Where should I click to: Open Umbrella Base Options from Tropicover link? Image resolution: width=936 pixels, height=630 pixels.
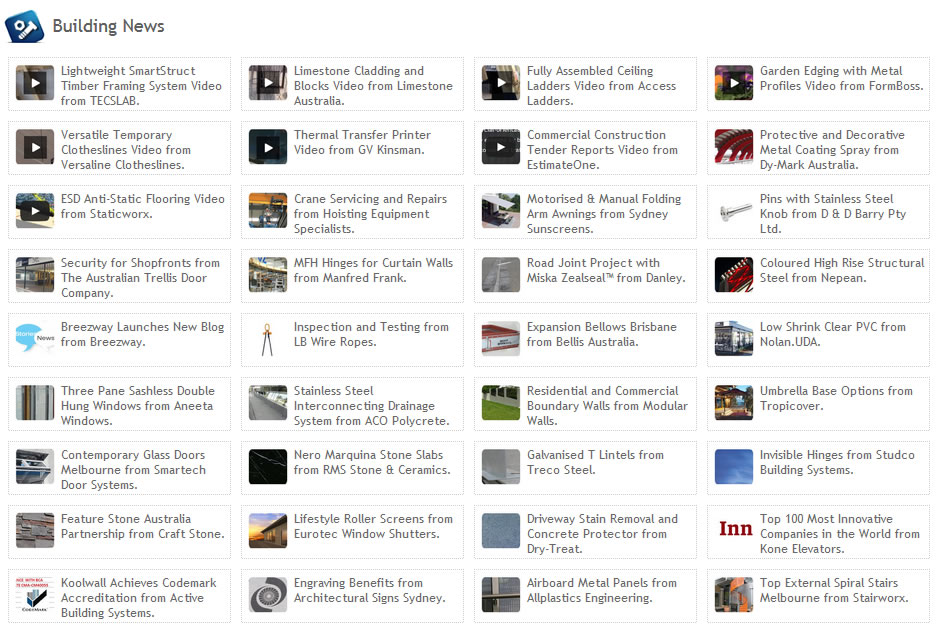836,398
